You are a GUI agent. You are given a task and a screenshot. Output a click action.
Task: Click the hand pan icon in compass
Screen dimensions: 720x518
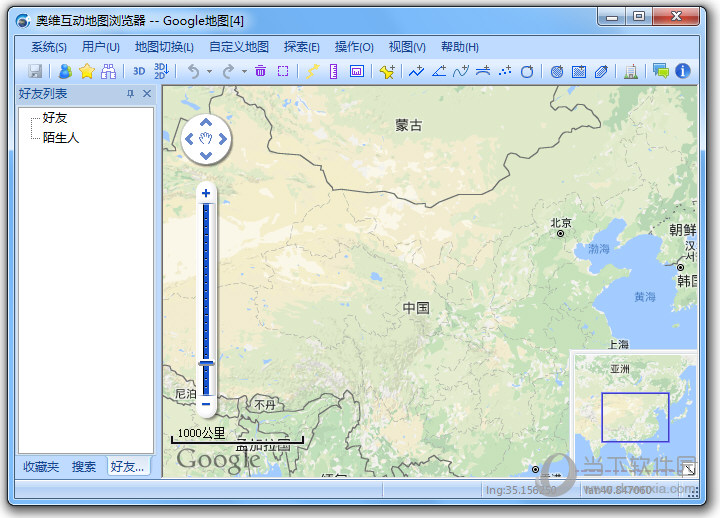tap(206, 138)
